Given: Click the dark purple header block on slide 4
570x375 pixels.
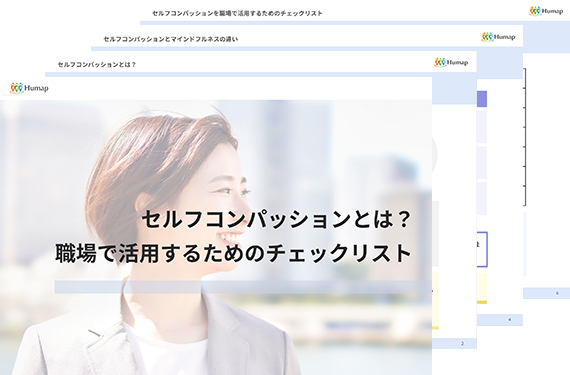Looking at the screenshot, I should click(482, 99).
